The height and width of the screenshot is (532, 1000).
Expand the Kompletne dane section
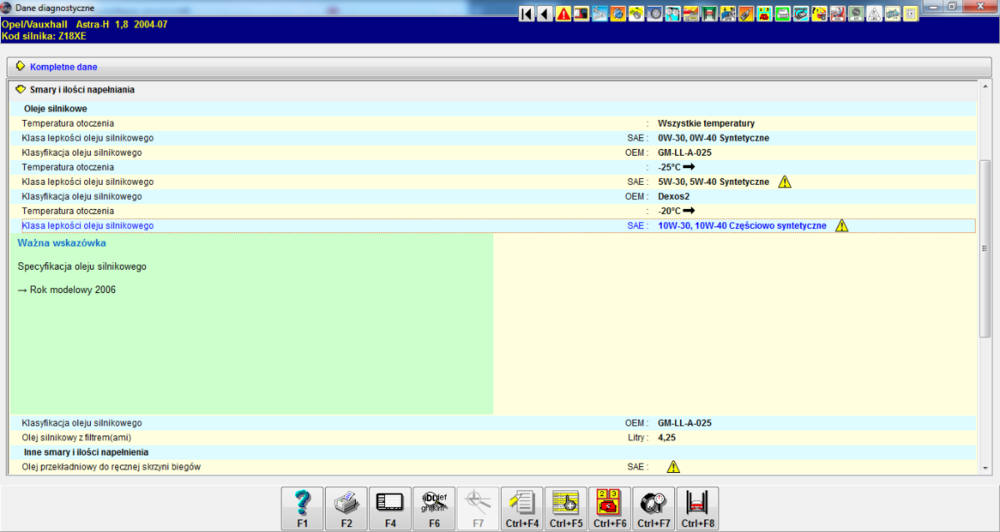tap(21, 67)
